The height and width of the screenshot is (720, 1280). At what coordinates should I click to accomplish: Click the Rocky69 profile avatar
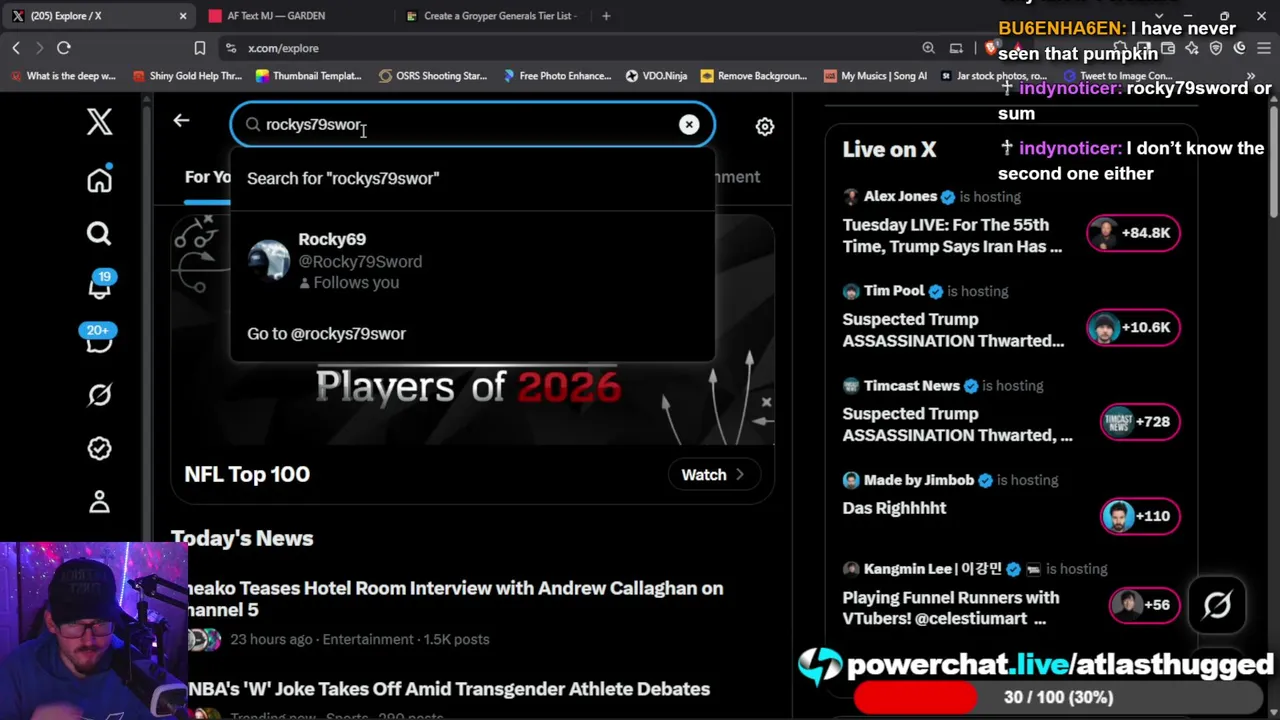pyautogui.click(x=269, y=260)
